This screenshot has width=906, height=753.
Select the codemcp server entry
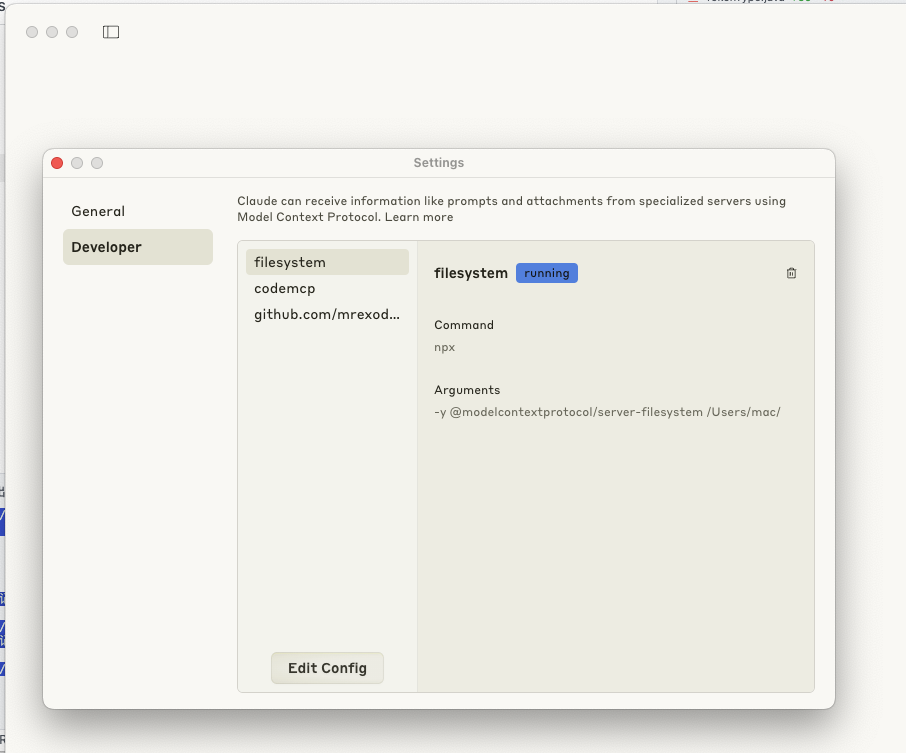[x=285, y=288]
